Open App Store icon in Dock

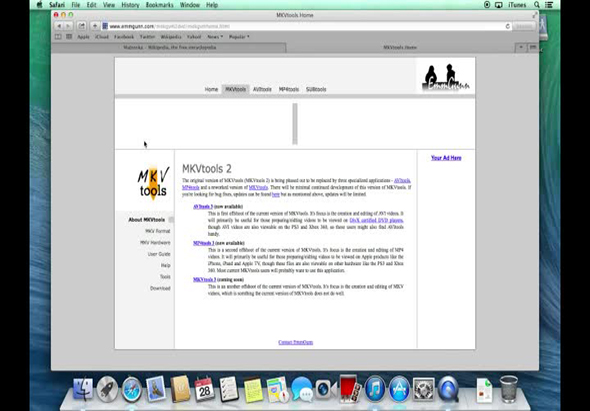(x=399, y=389)
